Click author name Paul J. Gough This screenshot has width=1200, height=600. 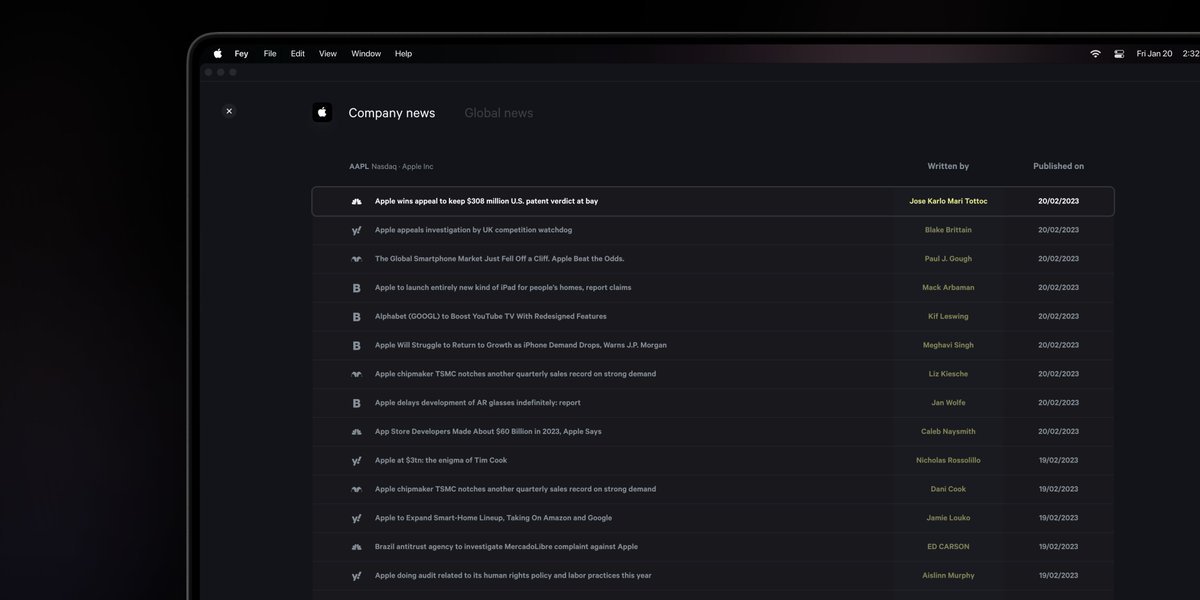coord(948,259)
